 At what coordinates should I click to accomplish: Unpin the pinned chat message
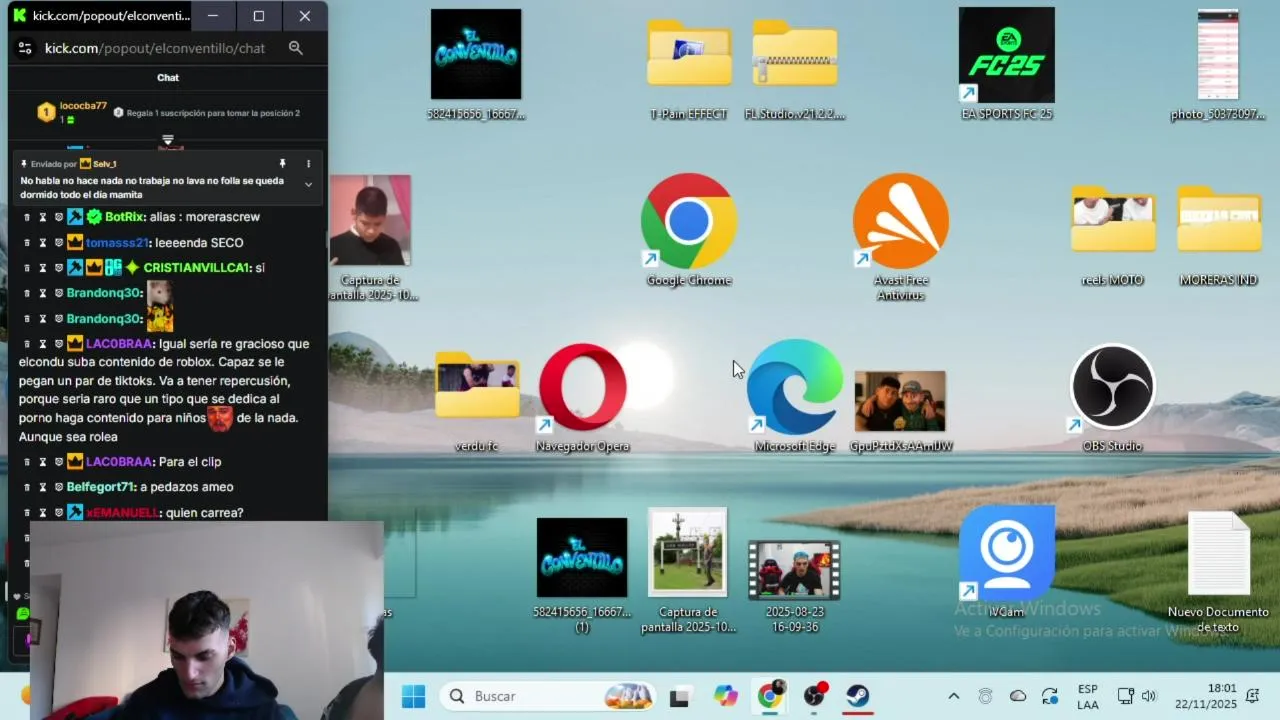[282, 163]
